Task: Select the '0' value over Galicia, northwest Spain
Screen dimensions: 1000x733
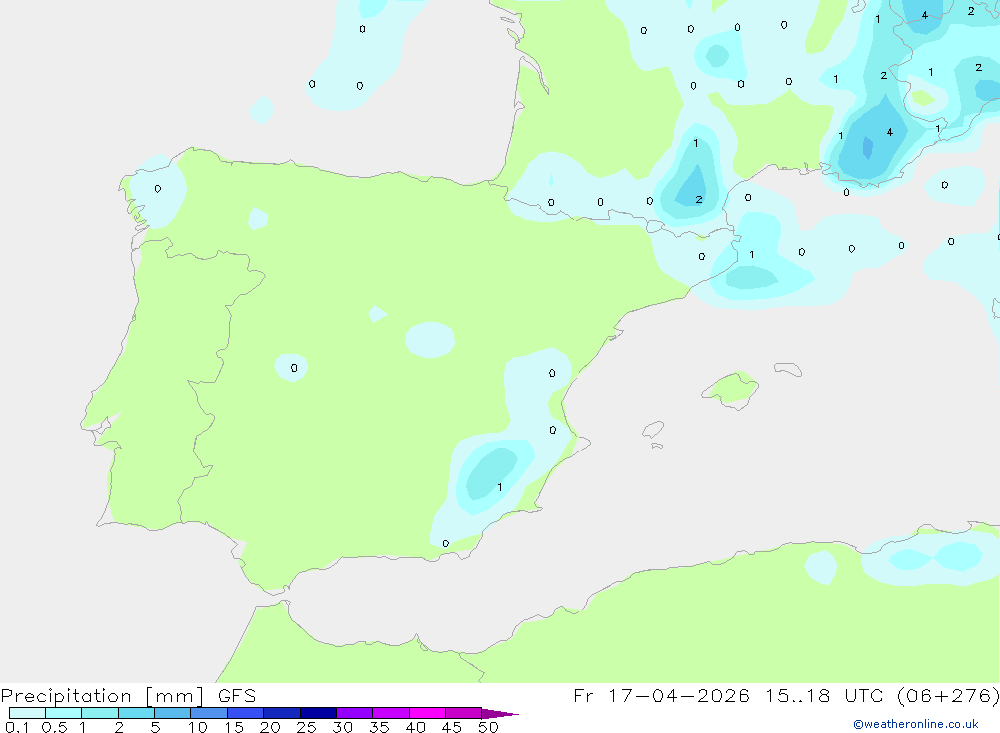Action: click(158, 189)
